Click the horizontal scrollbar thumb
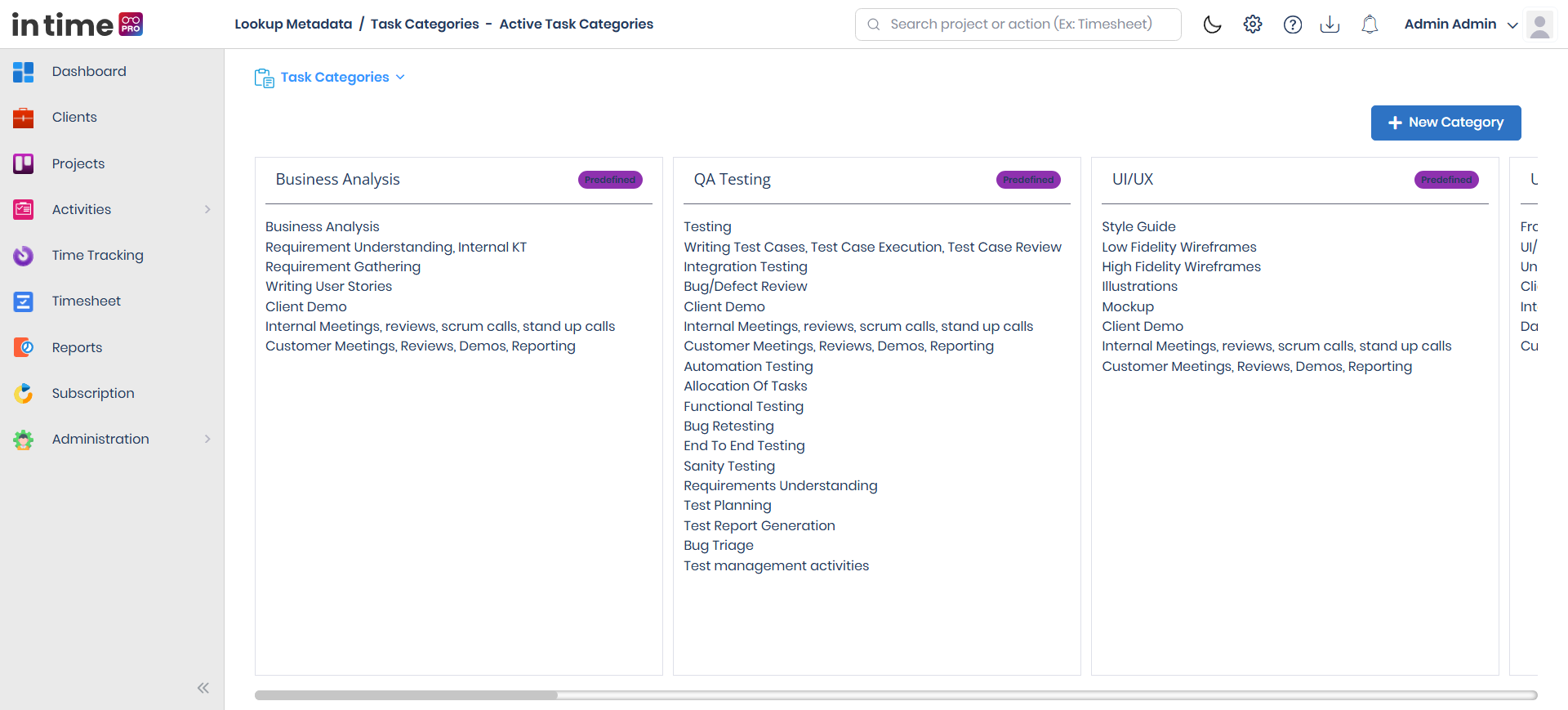 click(407, 695)
